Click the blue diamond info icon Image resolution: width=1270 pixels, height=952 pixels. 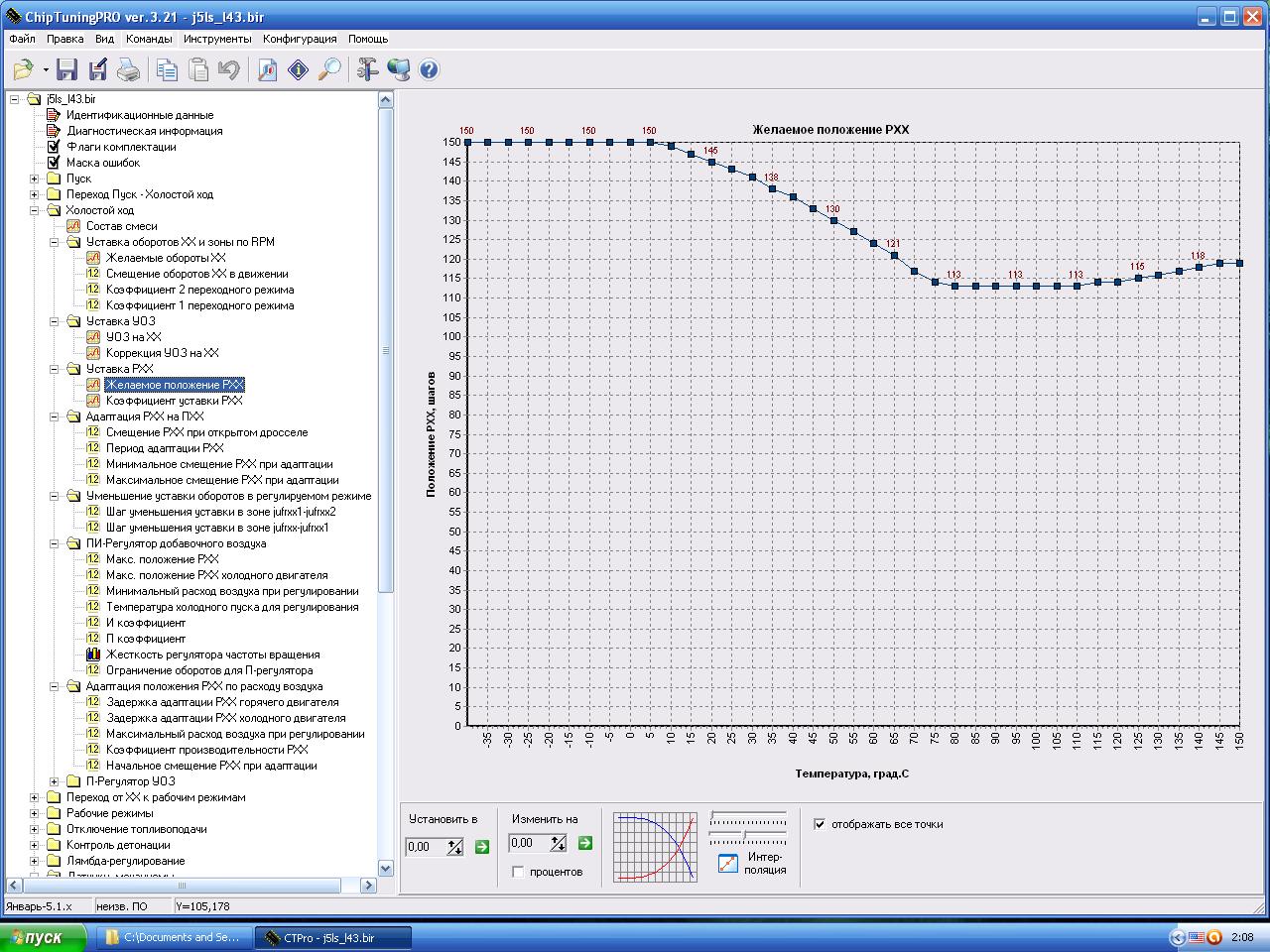click(x=298, y=69)
